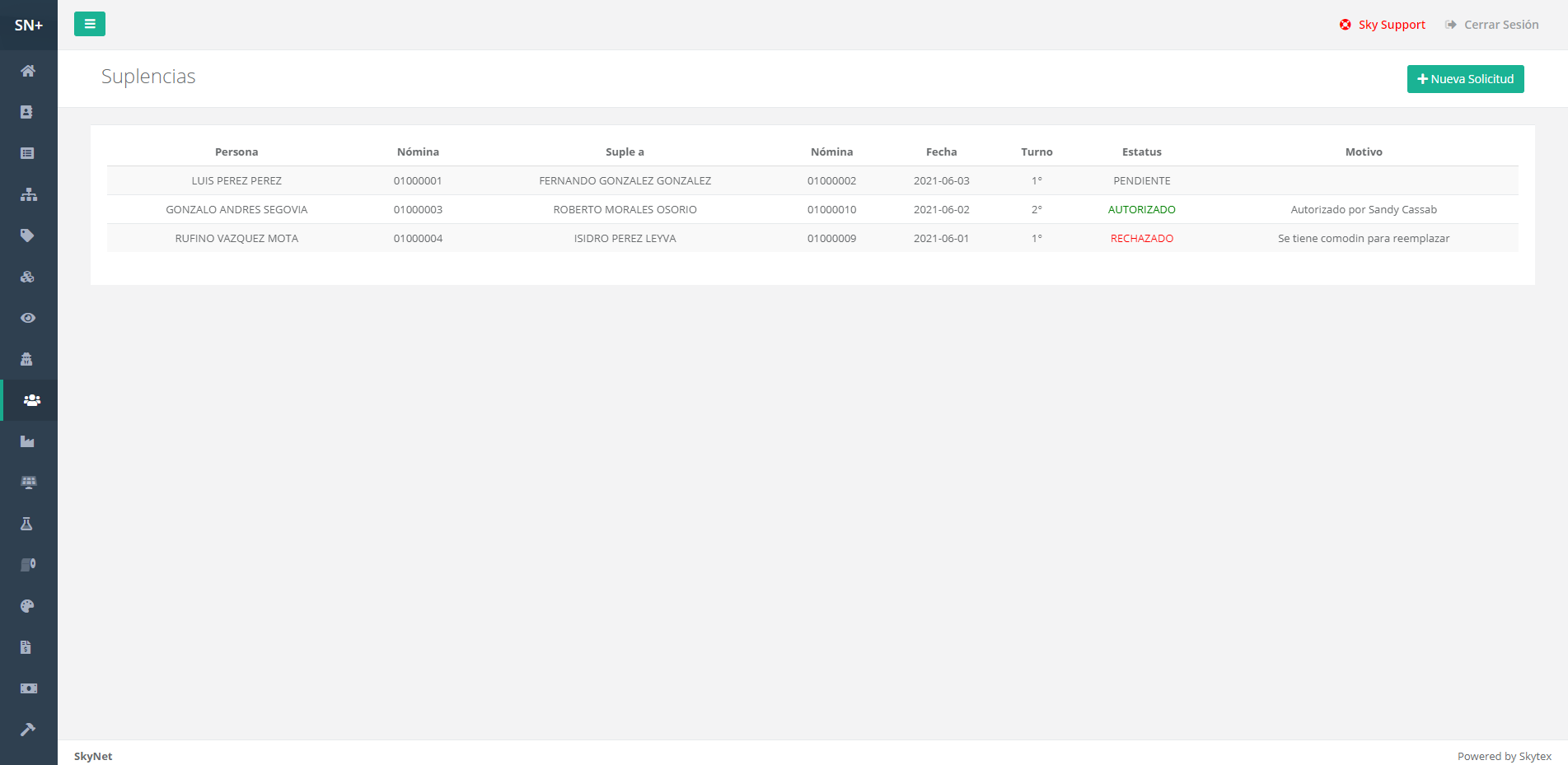Viewport: 1568px width, 765px height.
Task: Click payroll number 01000001
Action: 418,181
